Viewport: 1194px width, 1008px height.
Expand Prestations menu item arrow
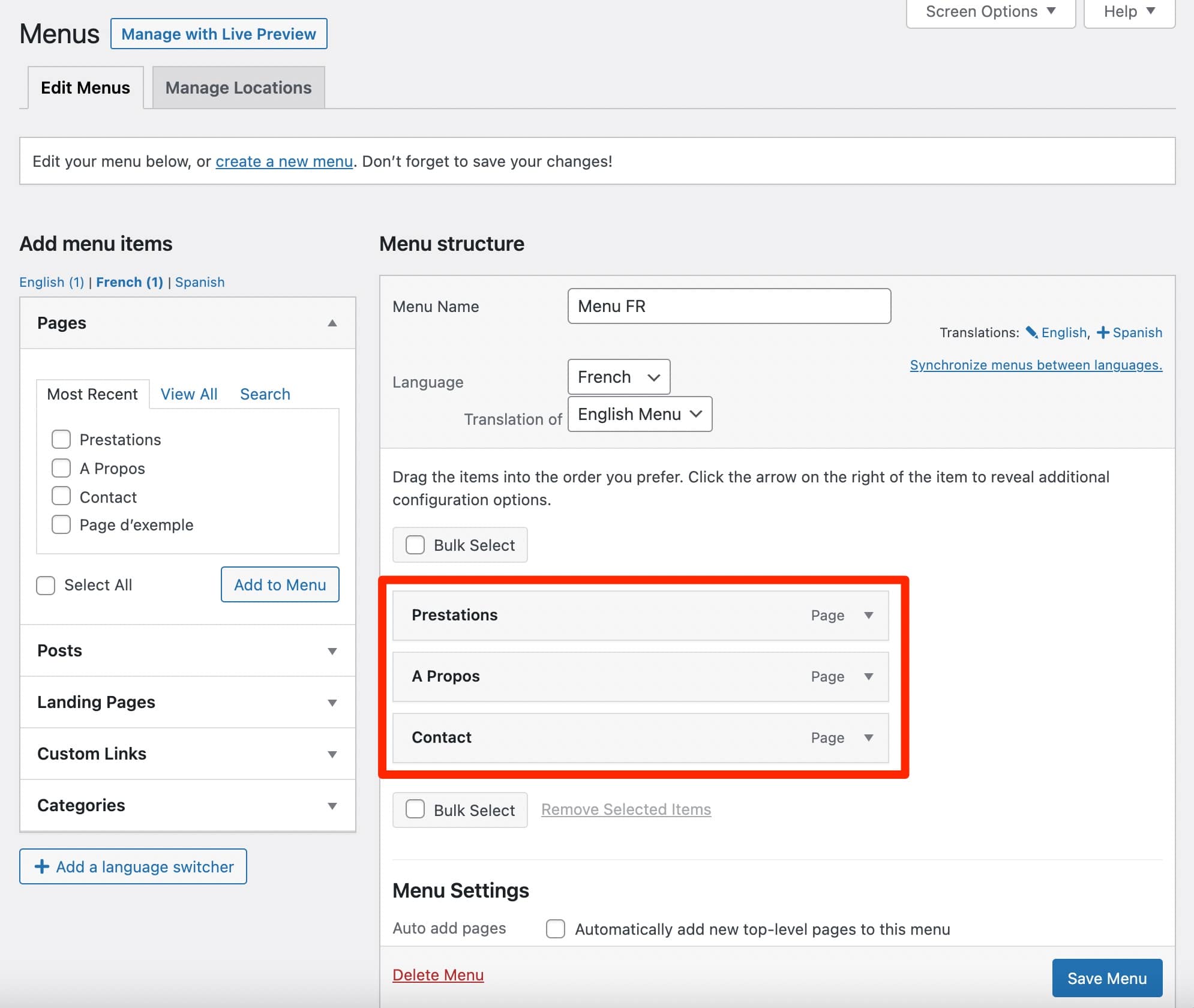[x=868, y=615]
